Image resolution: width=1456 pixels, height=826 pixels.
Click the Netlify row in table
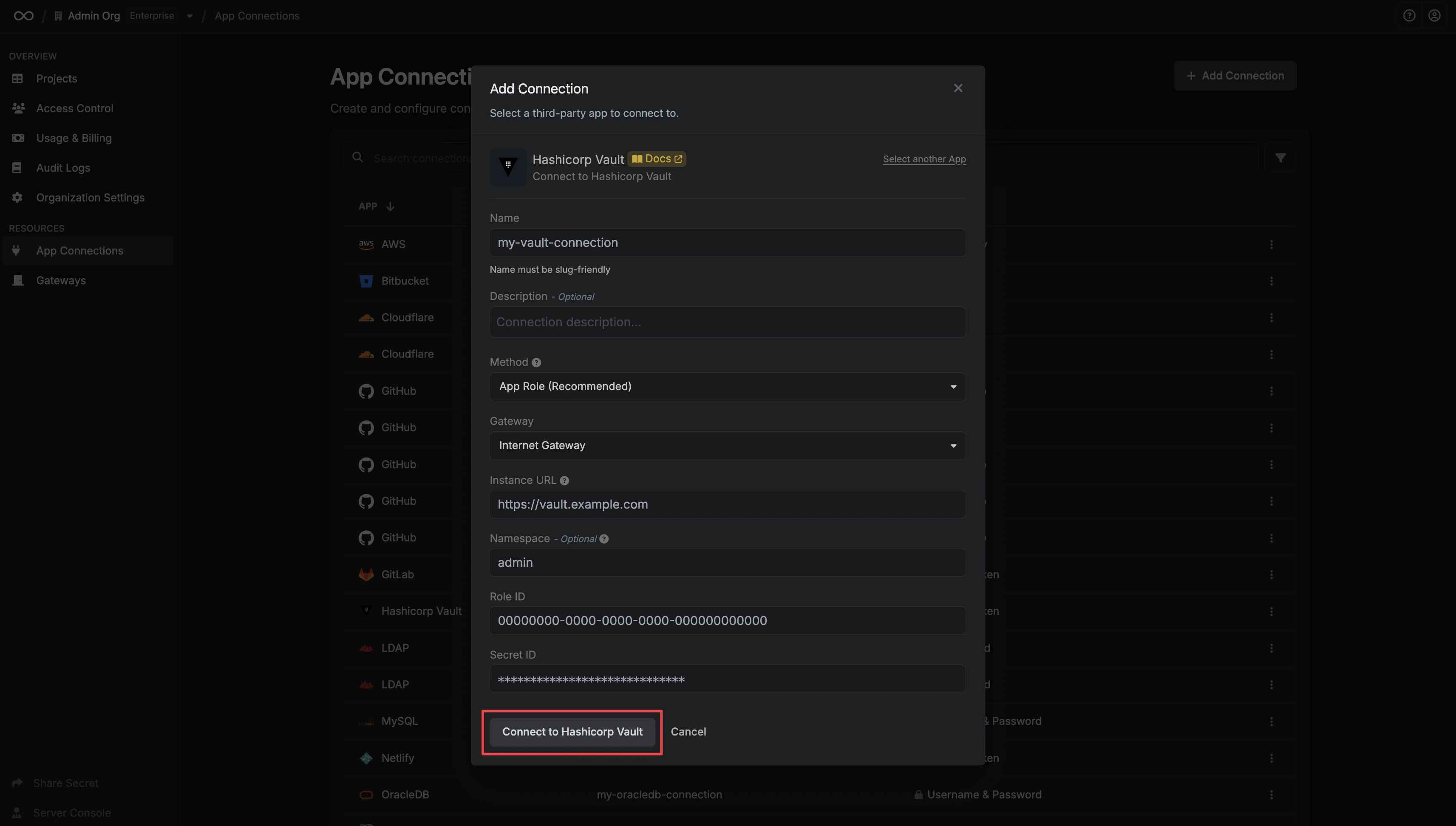click(819, 758)
